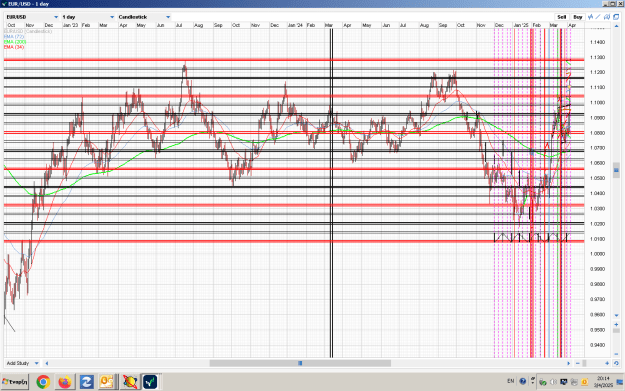
Task: Click the volume speaker tray icon
Action: point(553,382)
